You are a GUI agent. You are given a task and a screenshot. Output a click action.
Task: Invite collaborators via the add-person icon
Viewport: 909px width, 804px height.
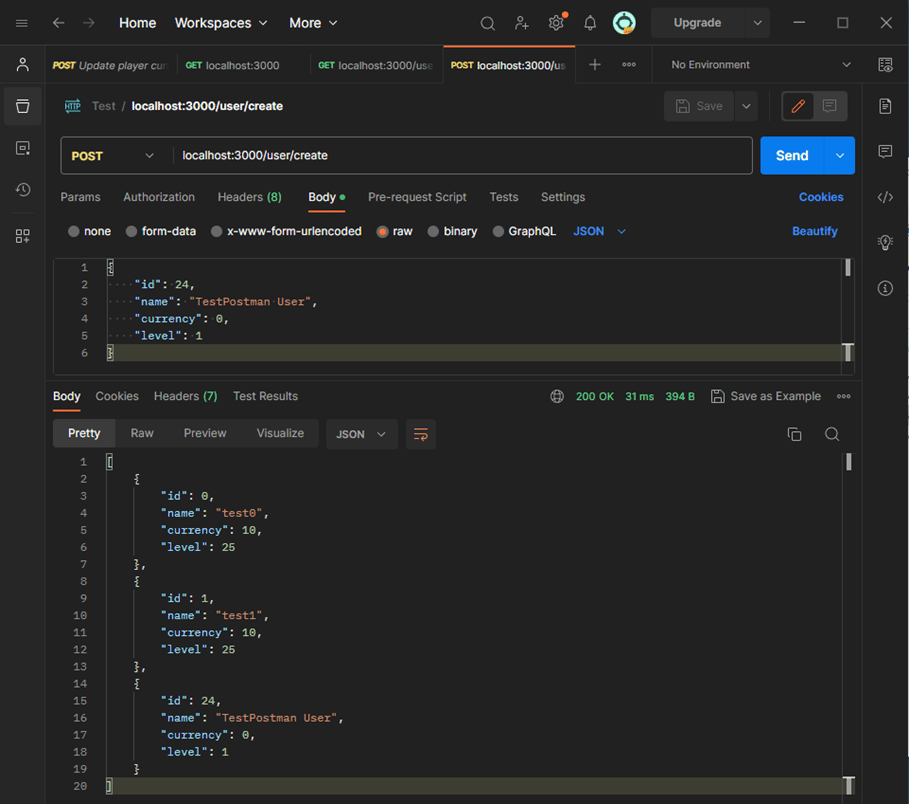point(522,23)
